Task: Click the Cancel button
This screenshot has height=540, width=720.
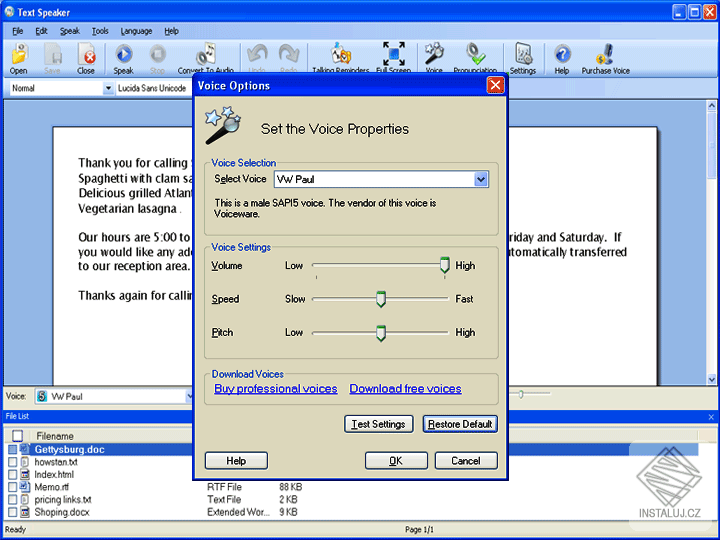Action: click(x=466, y=461)
